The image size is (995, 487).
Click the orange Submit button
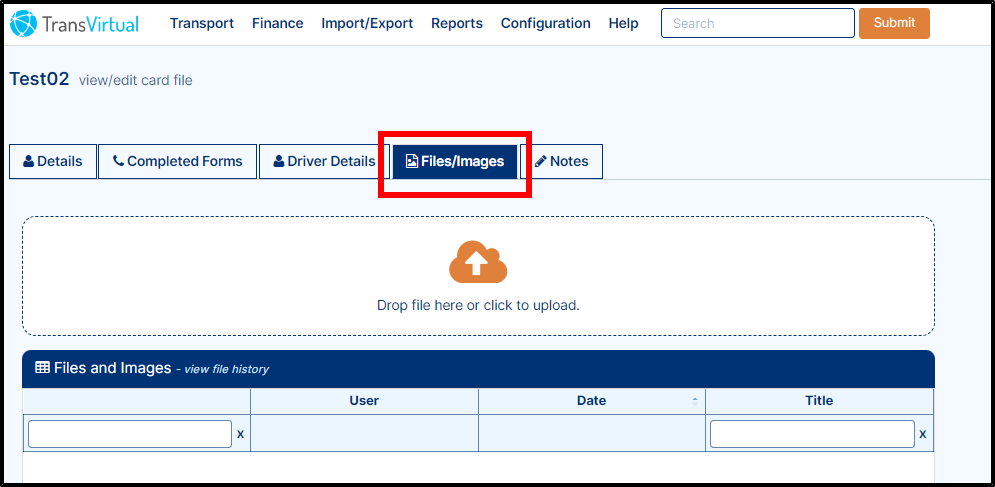894,23
